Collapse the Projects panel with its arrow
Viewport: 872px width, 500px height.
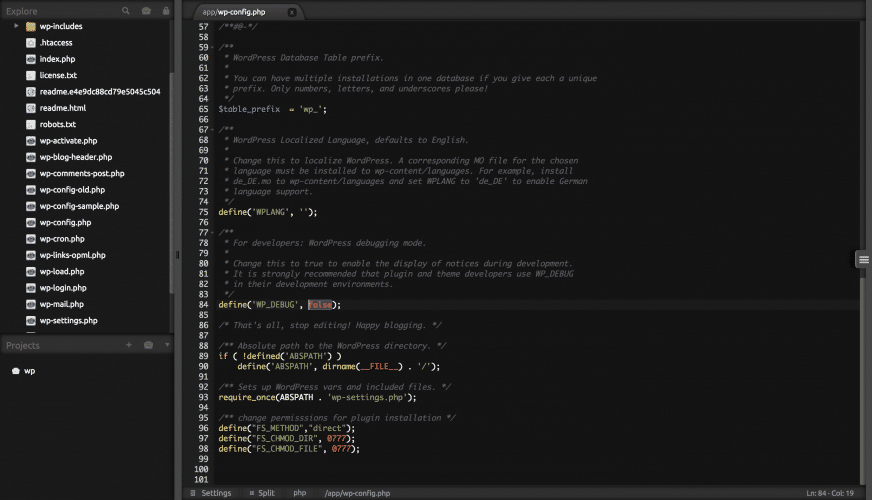click(167, 345)
